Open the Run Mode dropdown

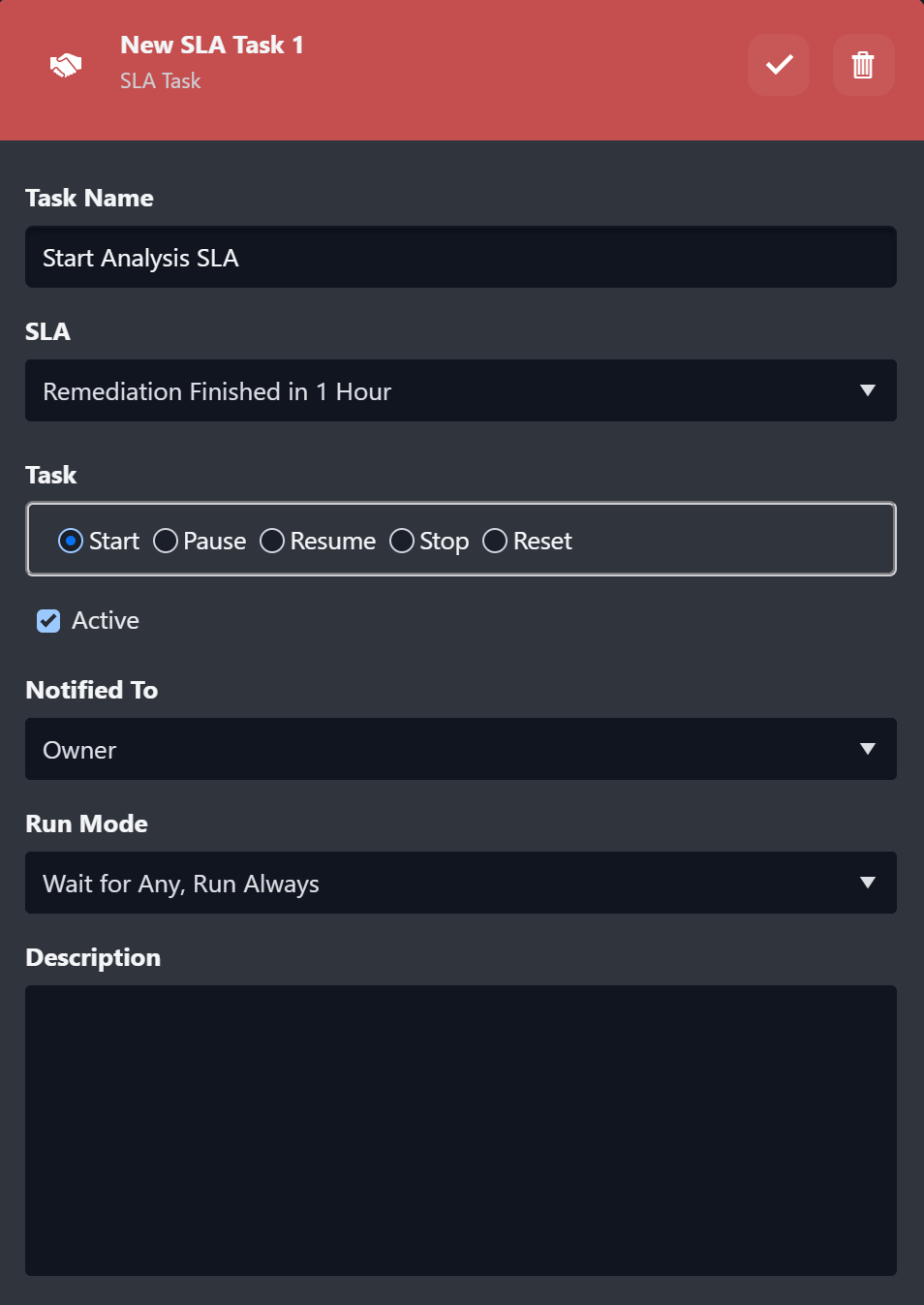pyautogui.click(x=460, y=884)
